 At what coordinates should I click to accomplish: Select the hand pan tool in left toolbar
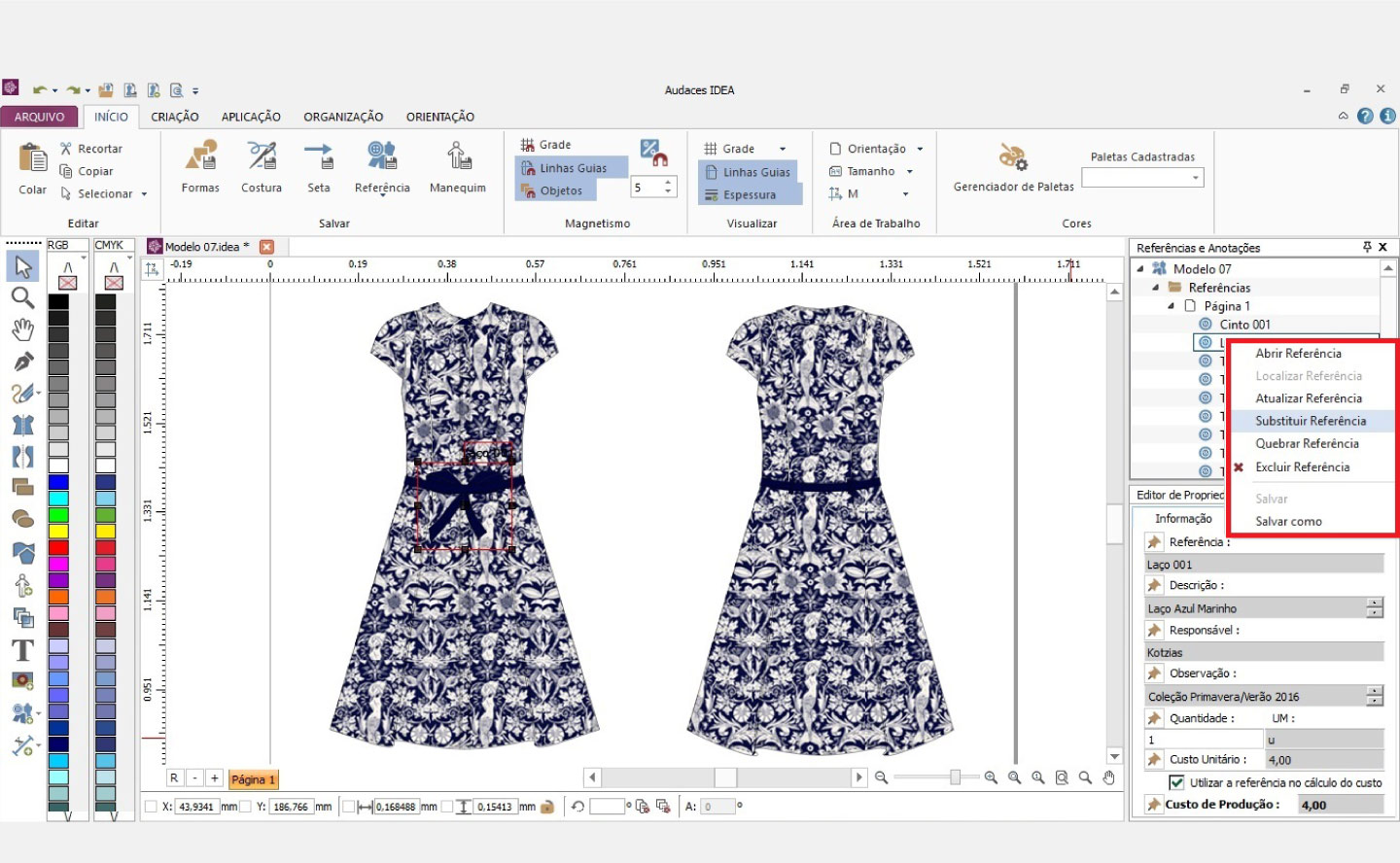click(23, 329)
